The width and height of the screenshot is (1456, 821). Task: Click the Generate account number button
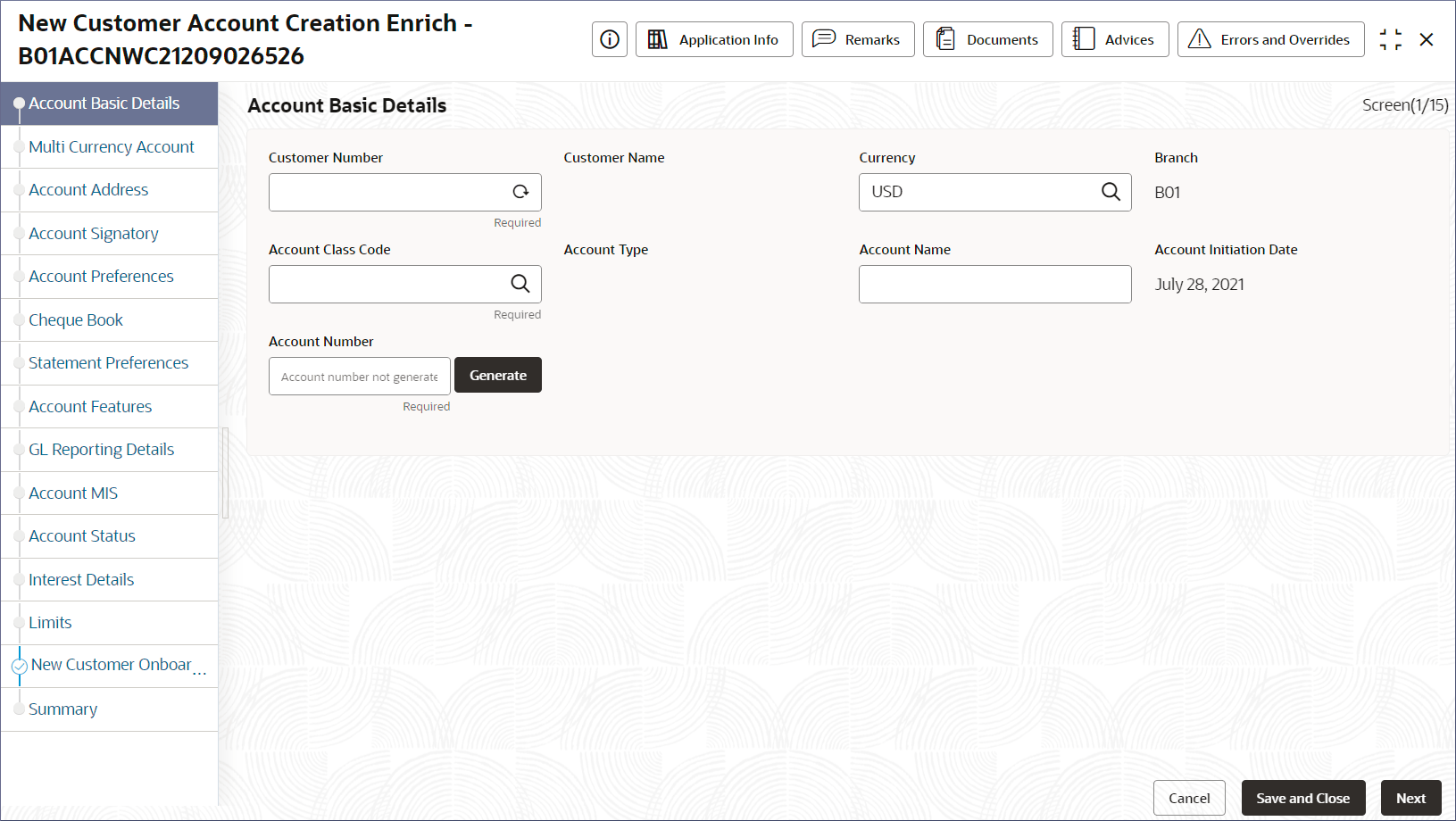pyautogui.click(x=498, y=375)
